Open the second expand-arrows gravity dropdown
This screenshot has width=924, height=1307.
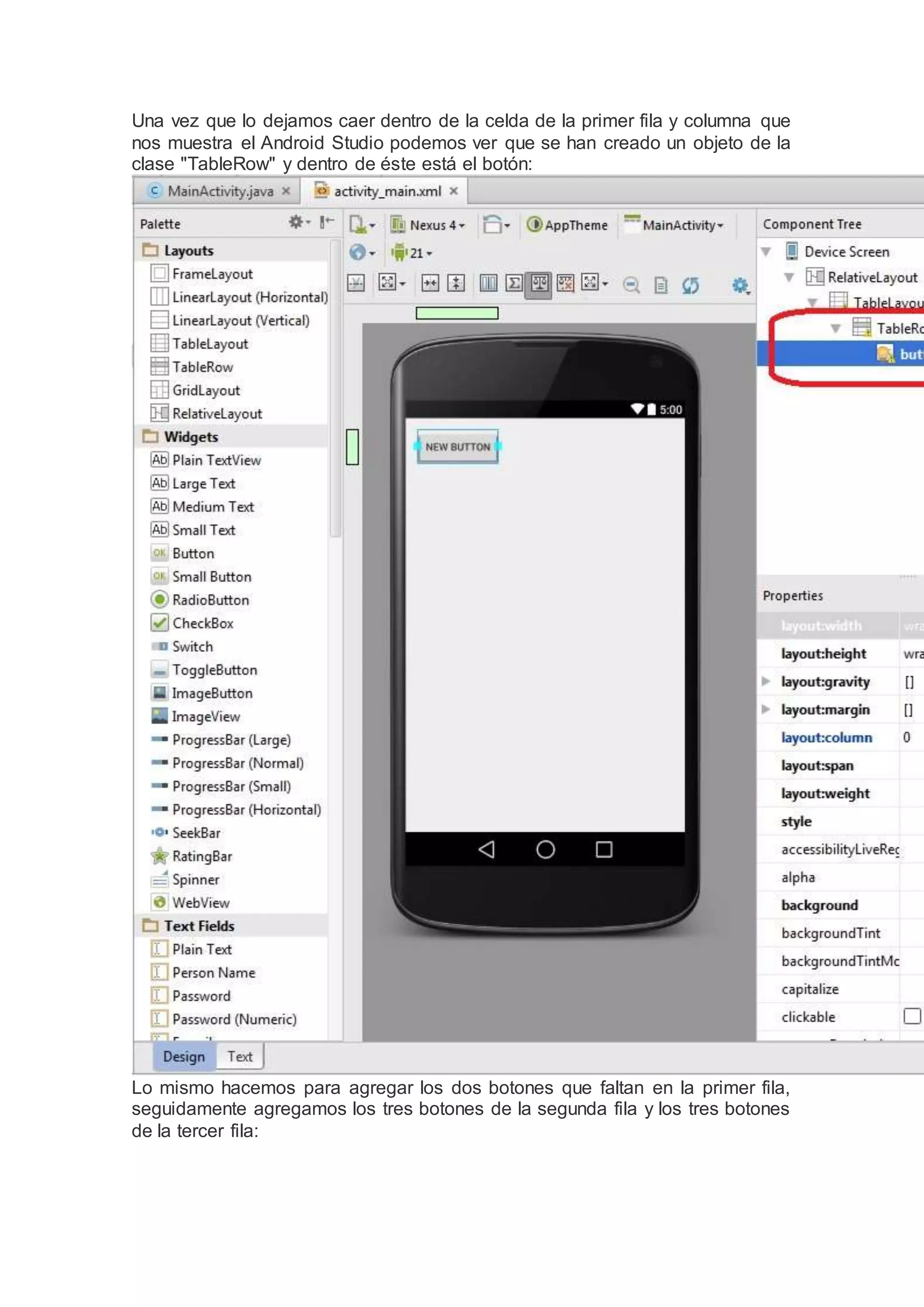(595, 283)
